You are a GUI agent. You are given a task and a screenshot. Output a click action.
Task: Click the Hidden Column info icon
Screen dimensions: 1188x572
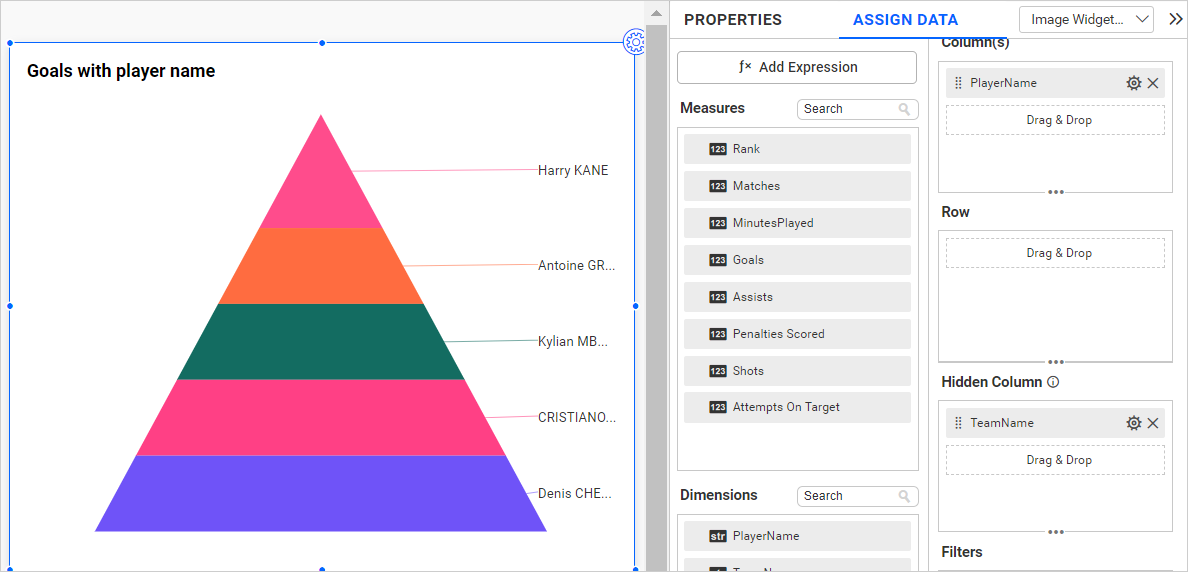(x=1053, y=382)
